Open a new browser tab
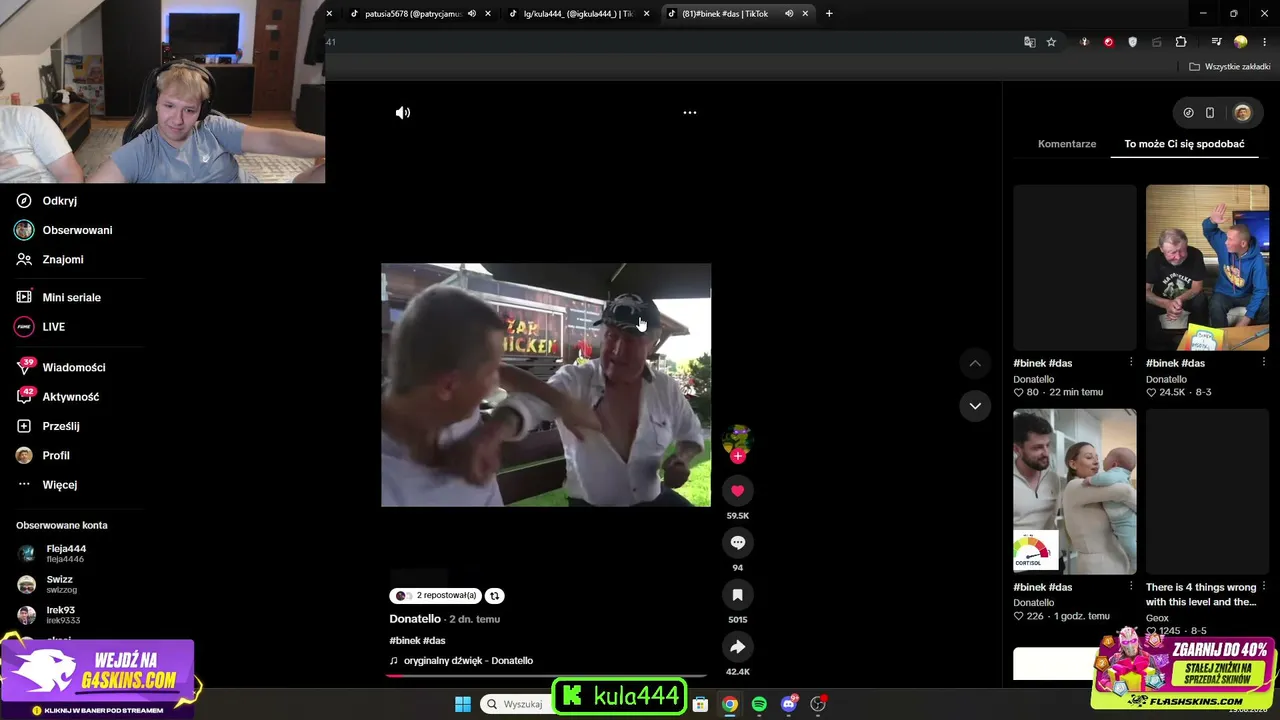The height and width of the screenshot is (720, 1280). pos(829,14)
